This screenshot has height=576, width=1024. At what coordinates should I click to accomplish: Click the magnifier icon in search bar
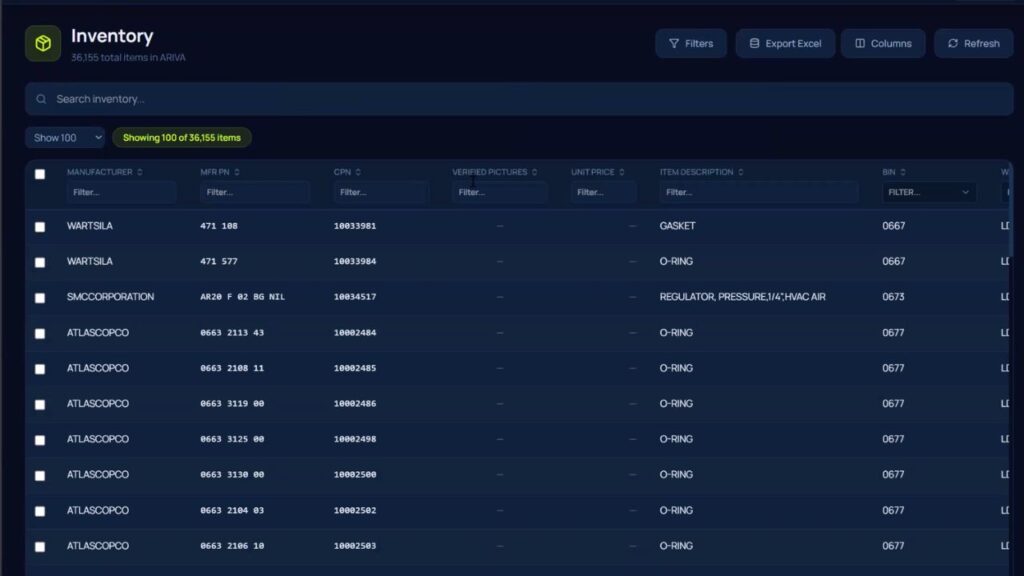click(x=41, y=99)
